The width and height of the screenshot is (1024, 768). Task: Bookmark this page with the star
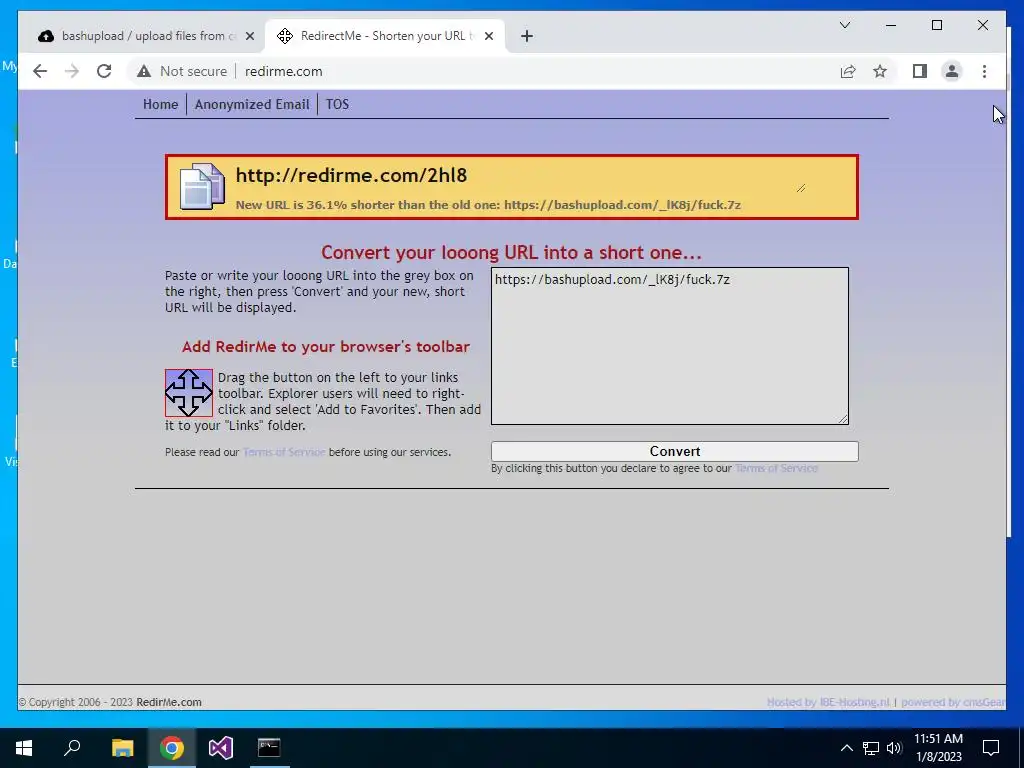[880, 71]
